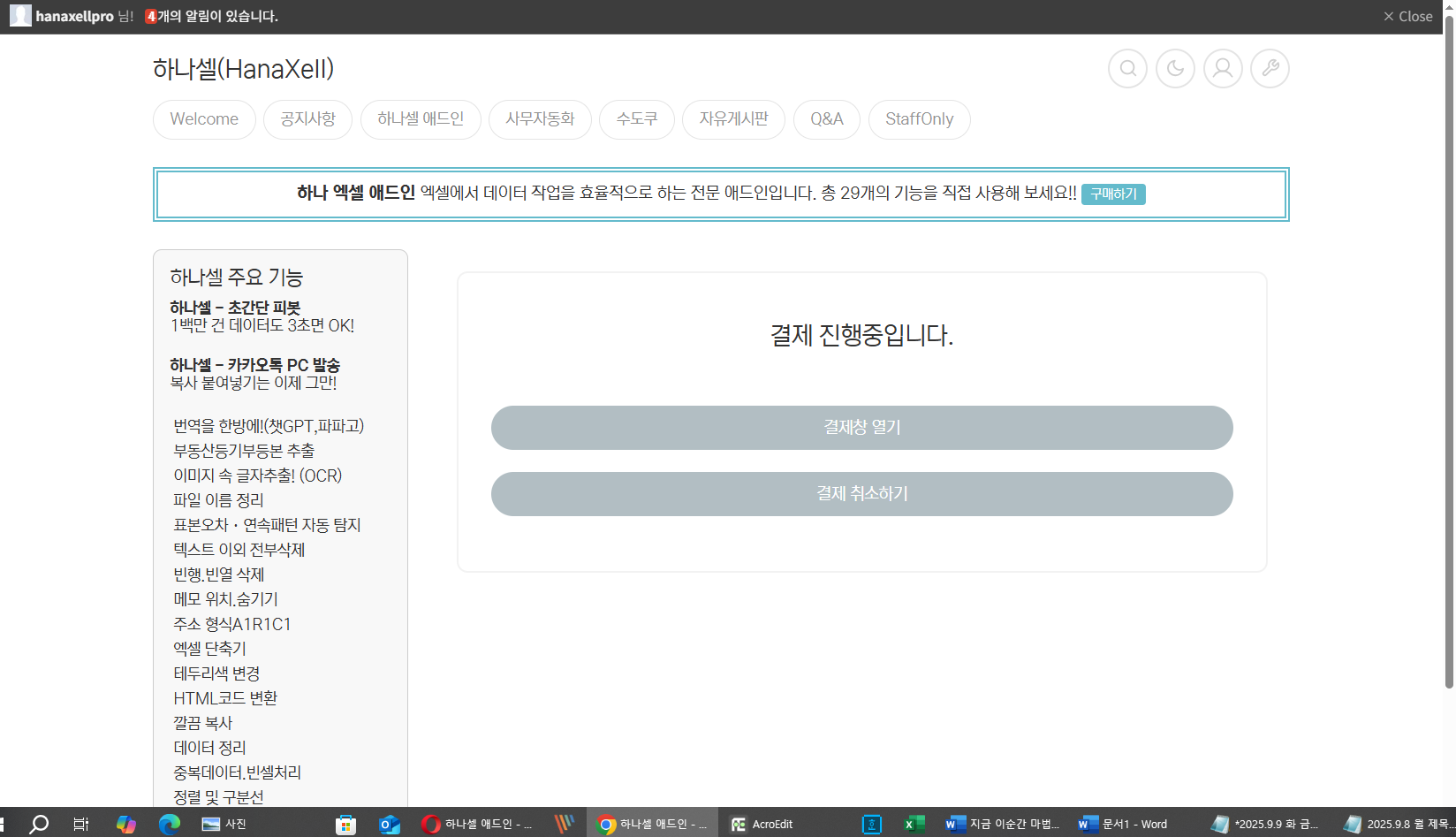Open the 4 notifications alert link
The height and width of the screenshot is (837, 1456).
pos(212,16)
